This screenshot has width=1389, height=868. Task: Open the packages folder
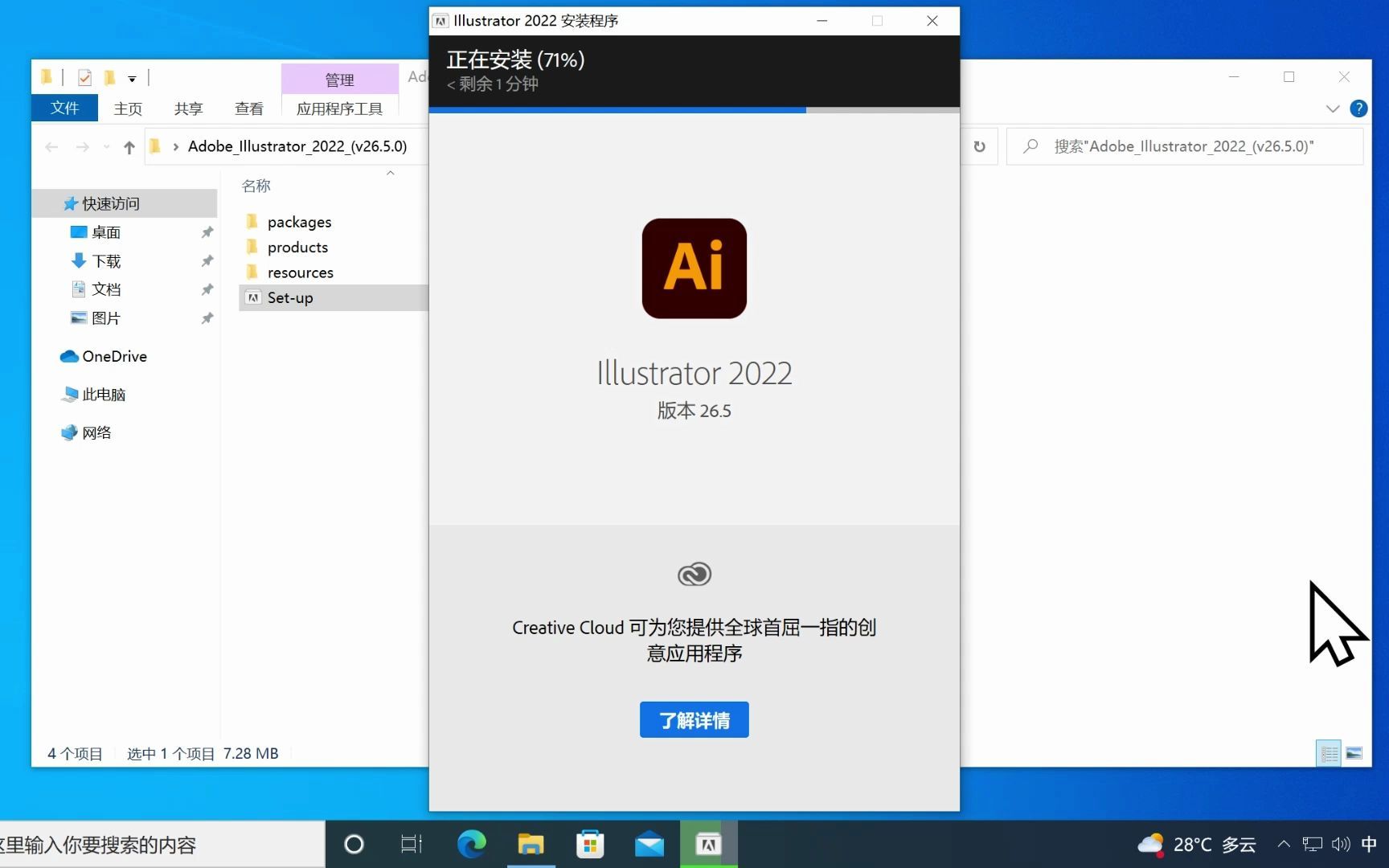(x=299, y=222)
